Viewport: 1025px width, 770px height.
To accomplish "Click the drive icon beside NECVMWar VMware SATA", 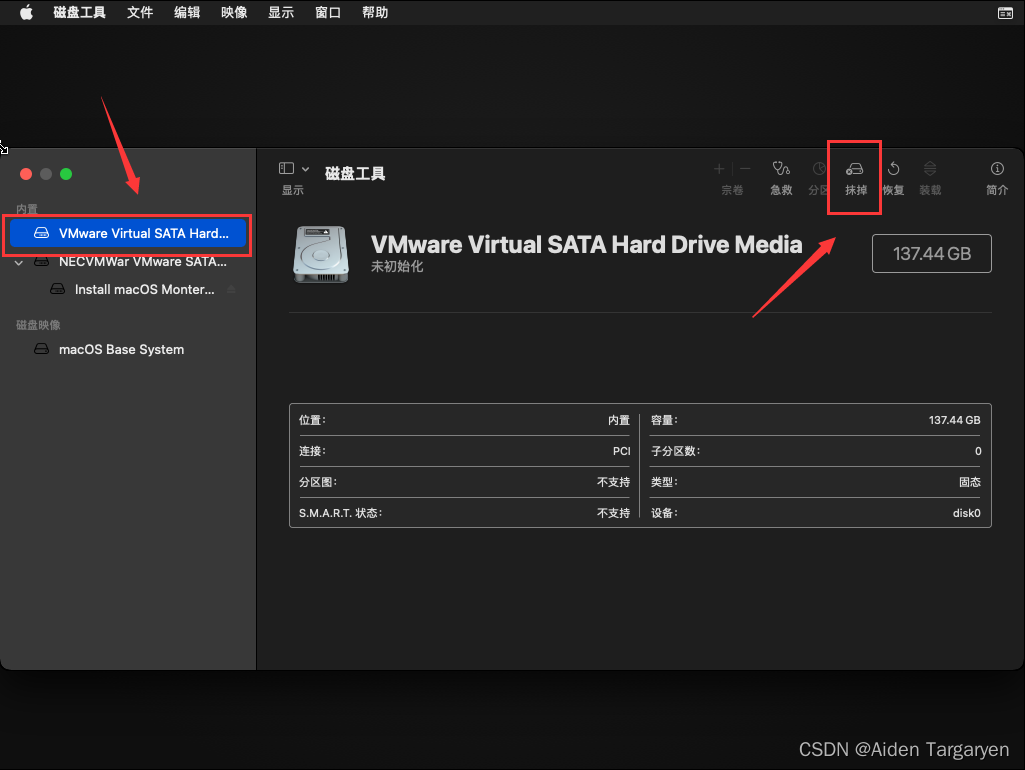I will pos(41,261).
